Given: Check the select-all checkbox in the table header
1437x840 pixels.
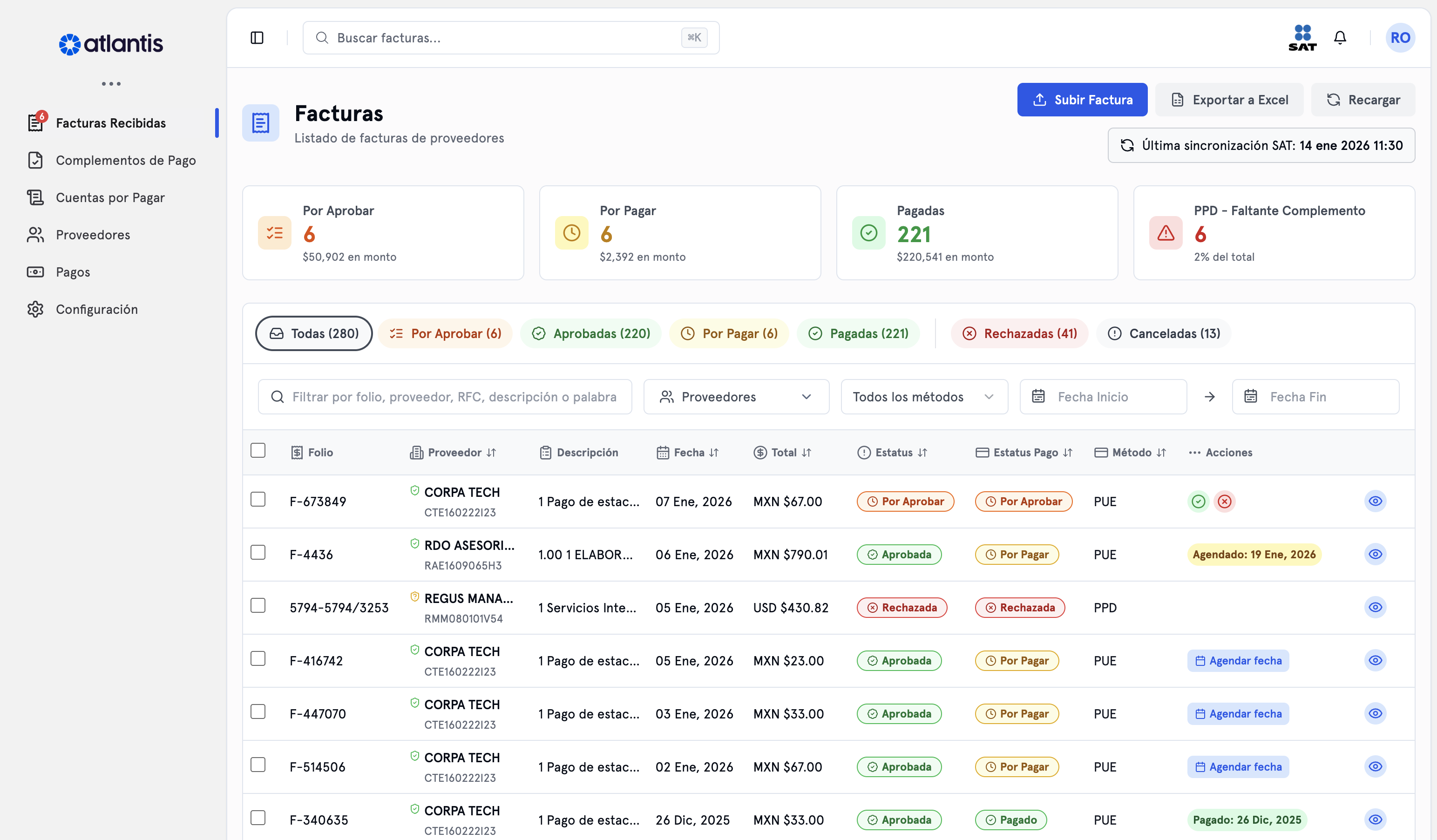Looking at the screenshot, I should coord(258,451).
